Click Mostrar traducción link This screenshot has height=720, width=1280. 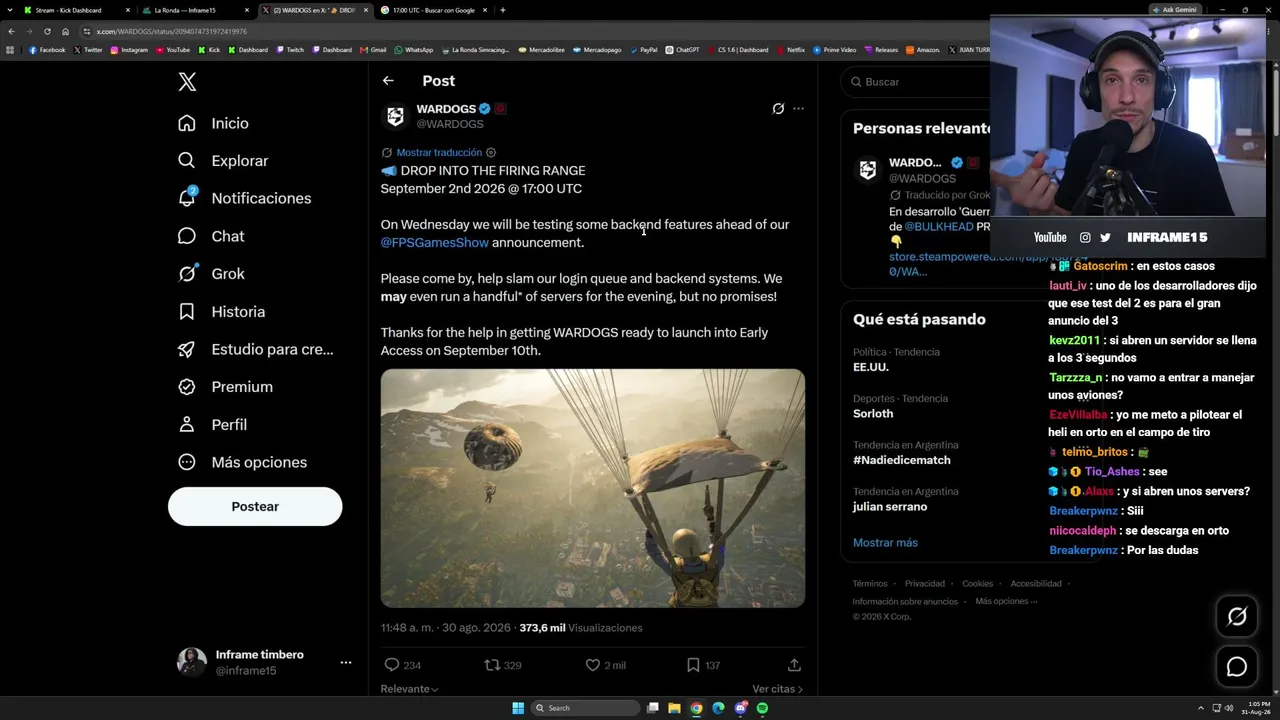[x=439, y=153]
